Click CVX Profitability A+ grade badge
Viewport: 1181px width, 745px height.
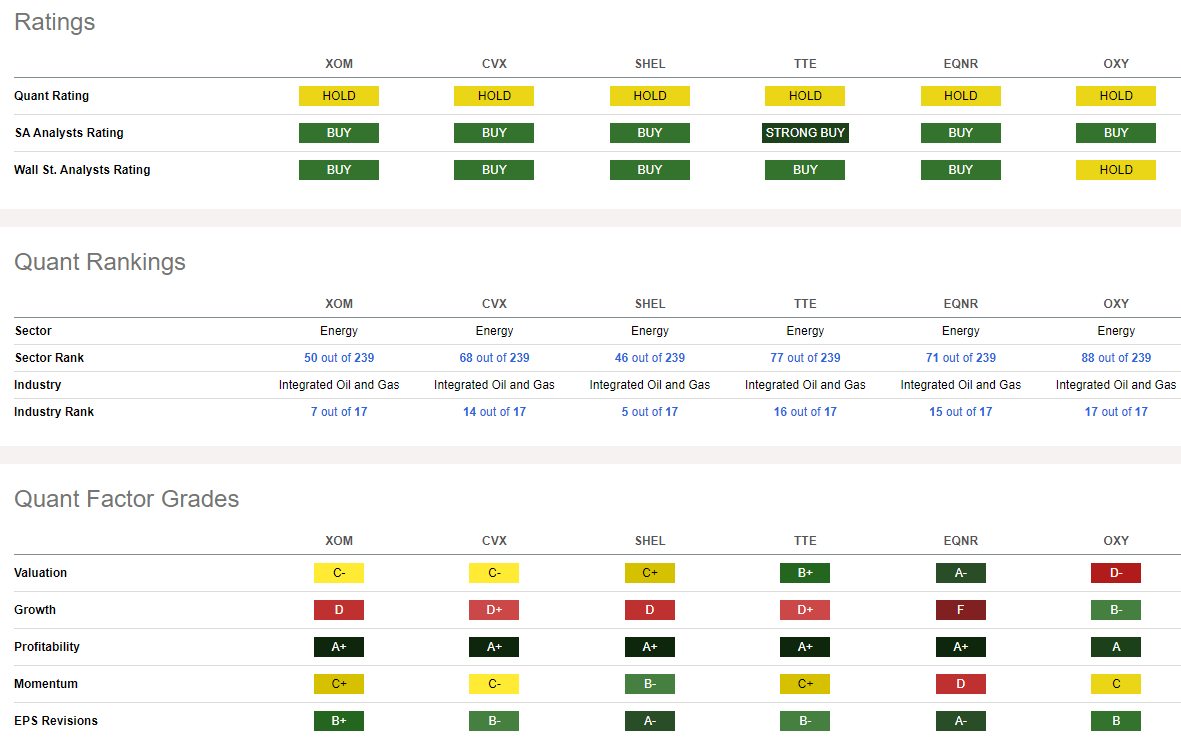494,646
